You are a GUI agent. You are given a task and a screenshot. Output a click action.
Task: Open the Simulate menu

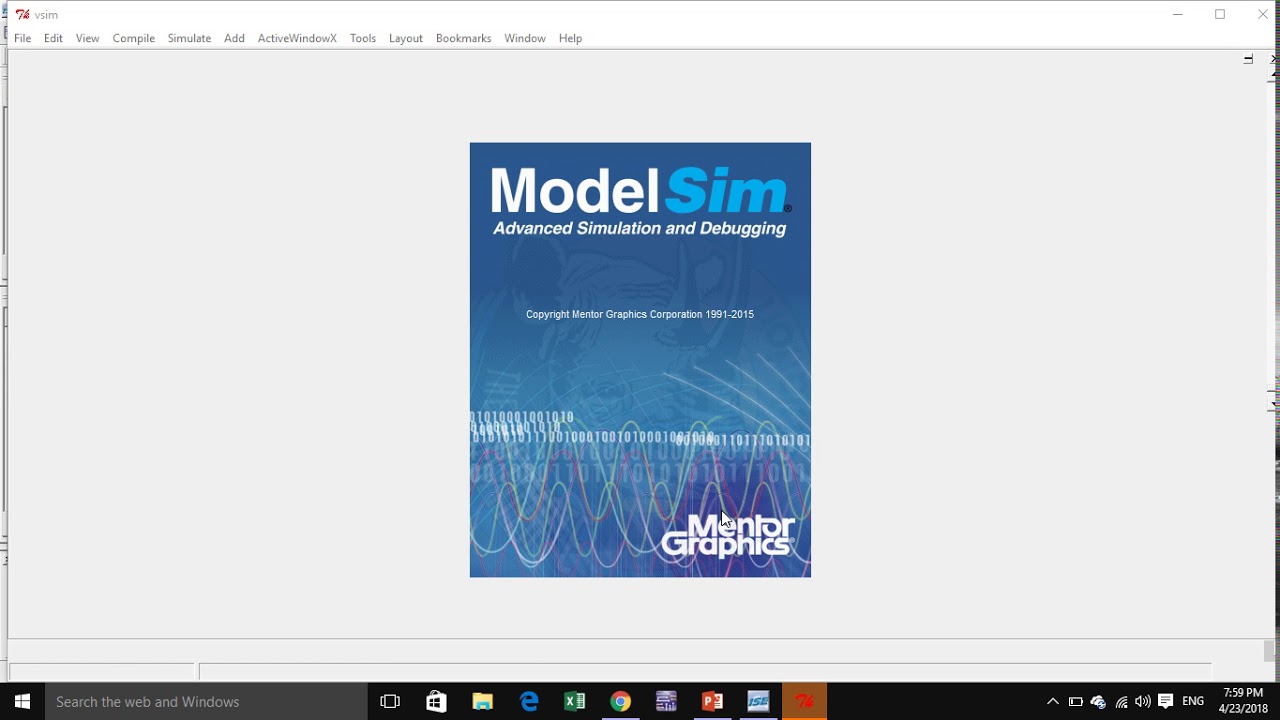(x=189, y=38)
